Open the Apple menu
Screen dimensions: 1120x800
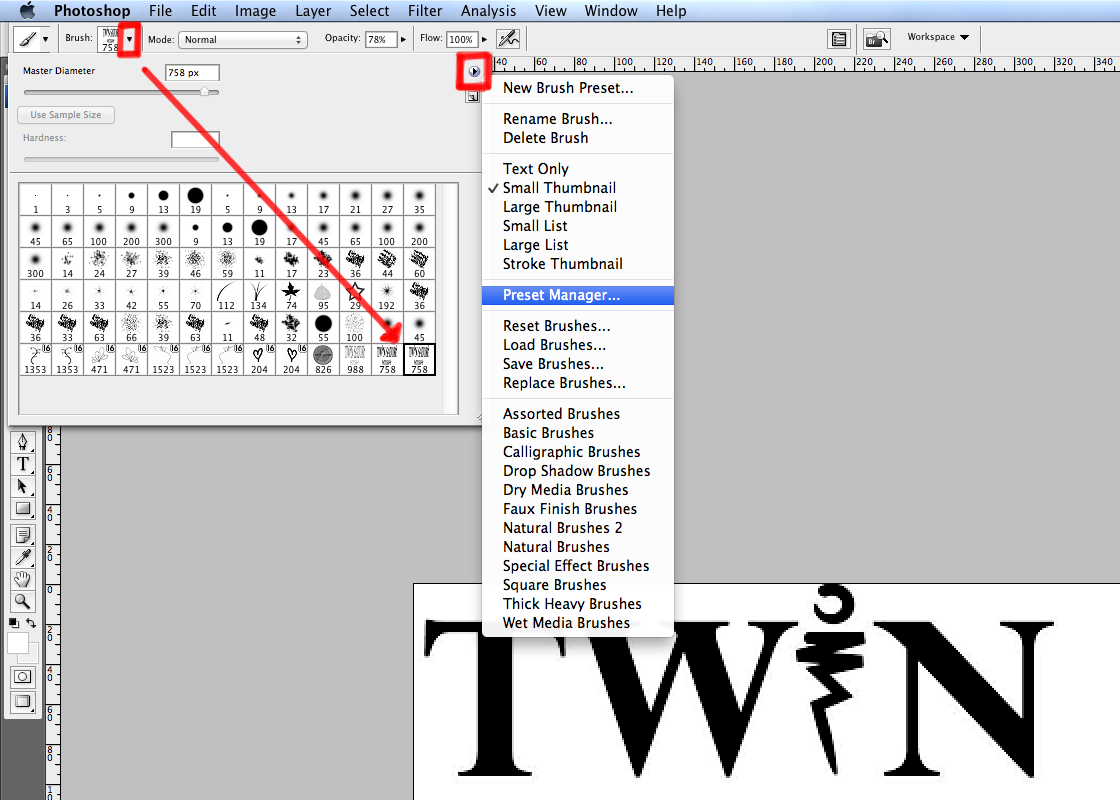pyautogui.click(x=27, y=11)
